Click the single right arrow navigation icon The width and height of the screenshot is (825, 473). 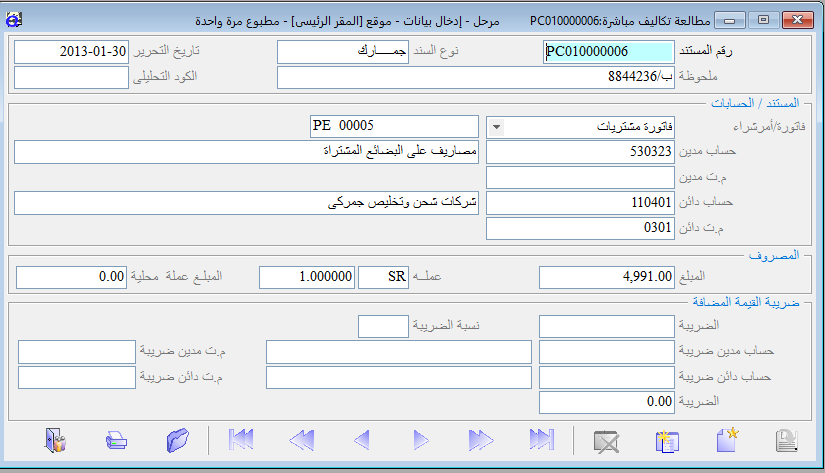(x=421, y=440)
